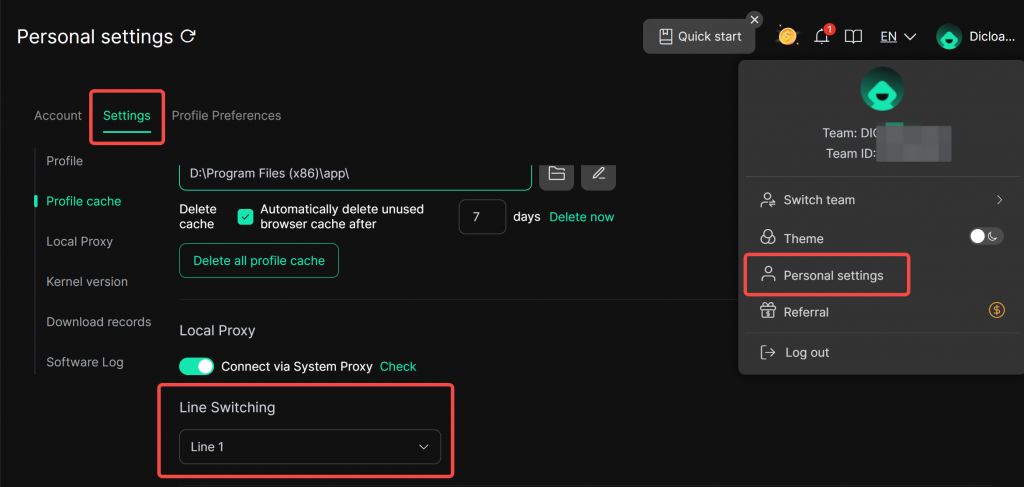Click the Referral gold coin badge

click(x=995, y=310)
